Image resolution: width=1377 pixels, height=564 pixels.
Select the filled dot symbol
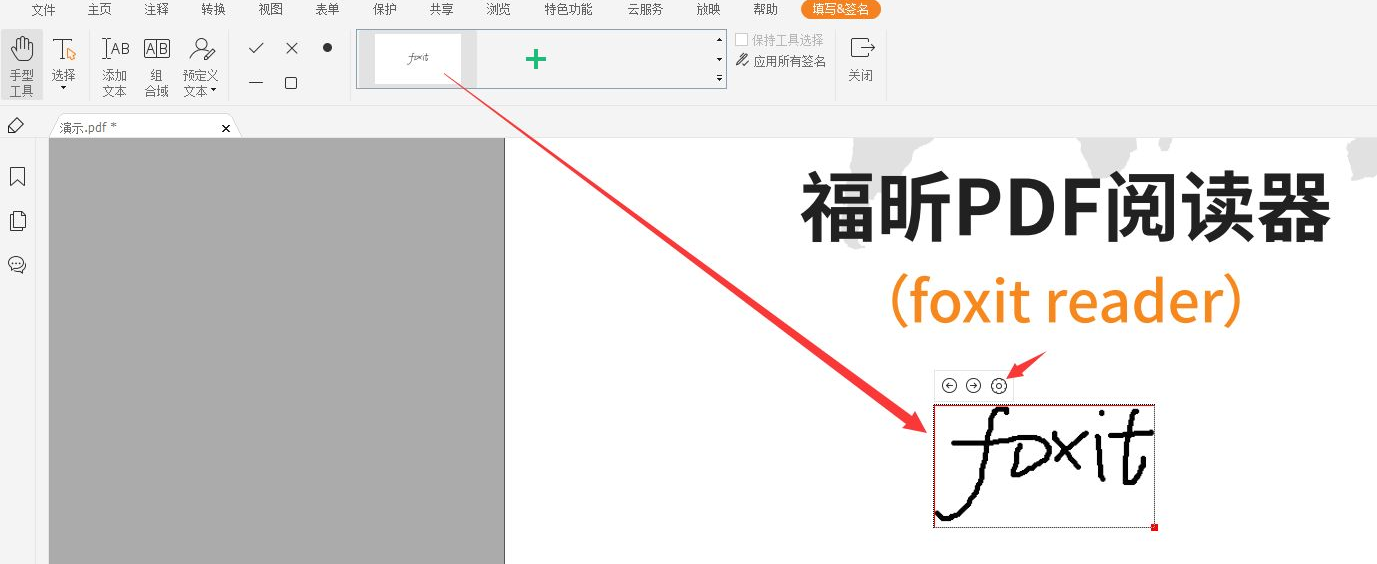click(327, 48)
